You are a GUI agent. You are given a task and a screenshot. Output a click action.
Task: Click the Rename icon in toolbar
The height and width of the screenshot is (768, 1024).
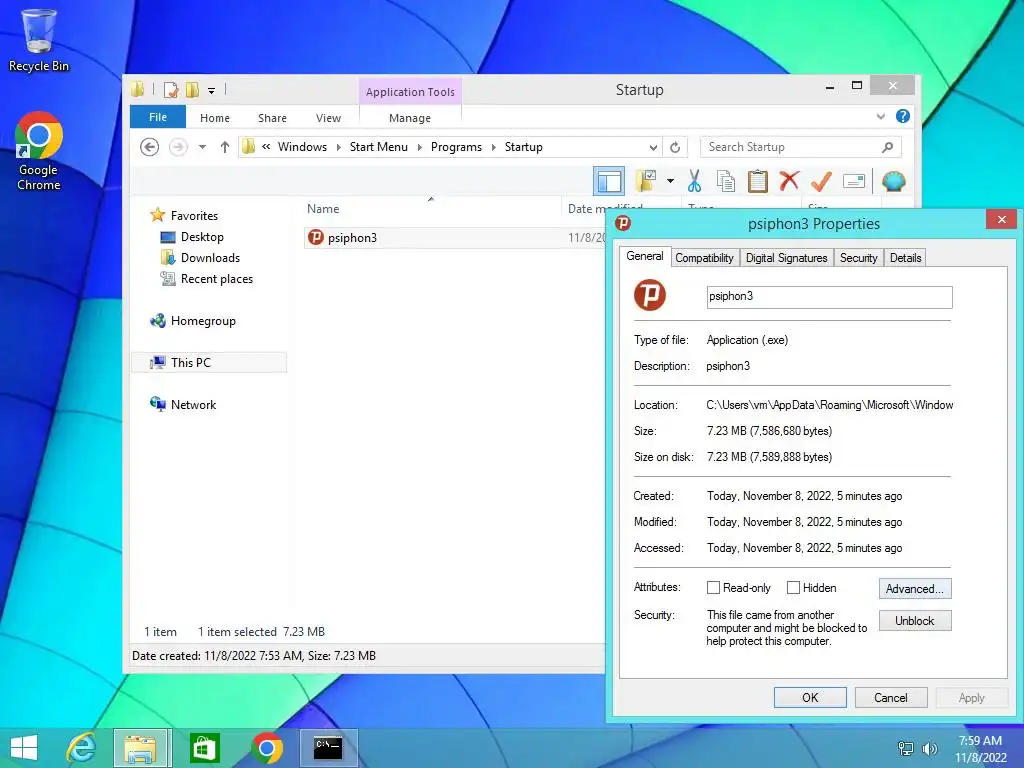coord(854,181)
